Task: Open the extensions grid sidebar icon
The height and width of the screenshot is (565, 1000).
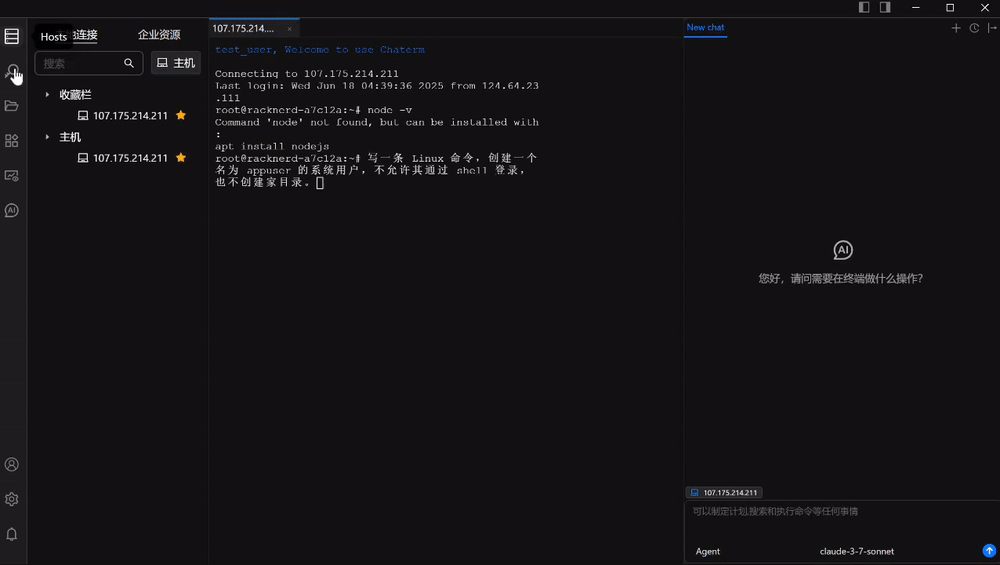Action: click(x=11, y=140)
